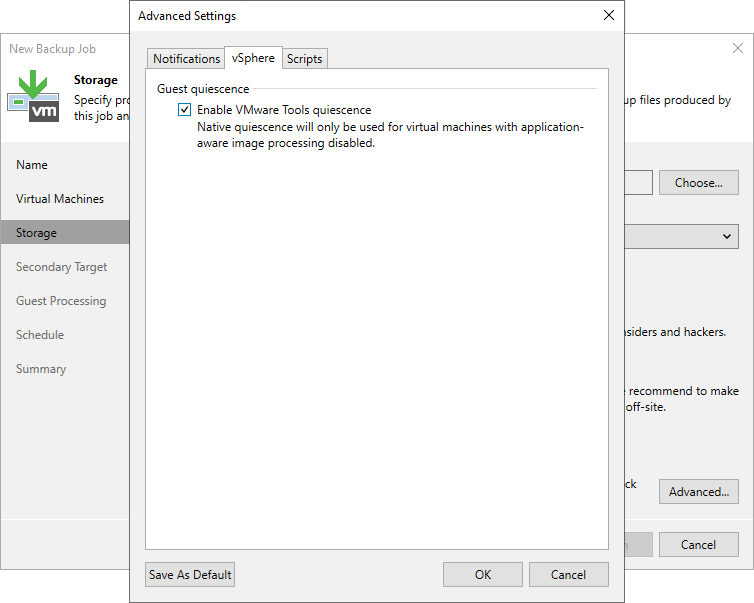Go to Virtual Machines wizard step
Viewport: 754px width, 603px height.
(x=60, y=199)
